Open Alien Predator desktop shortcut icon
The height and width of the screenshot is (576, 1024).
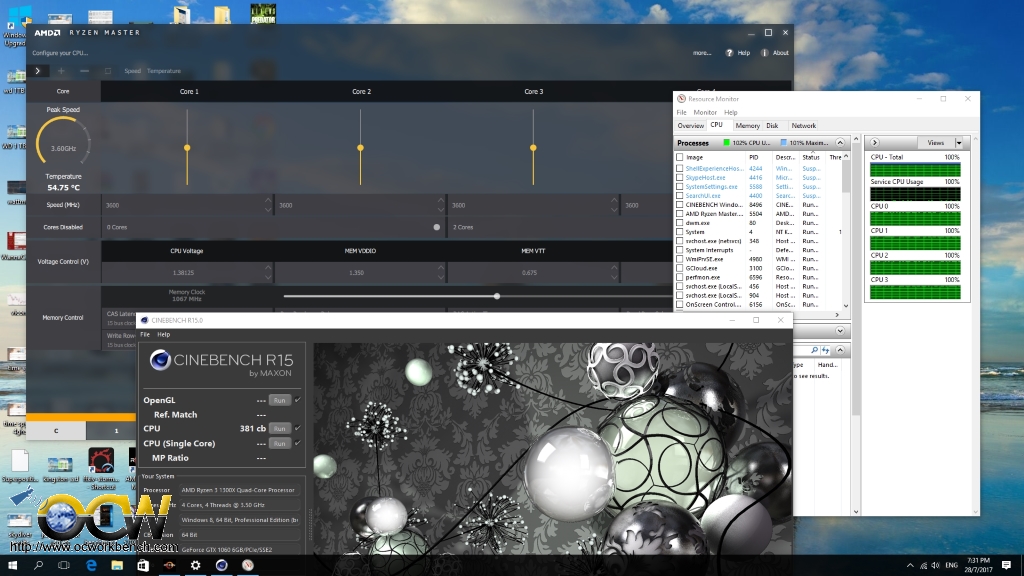tap(263, 13)
